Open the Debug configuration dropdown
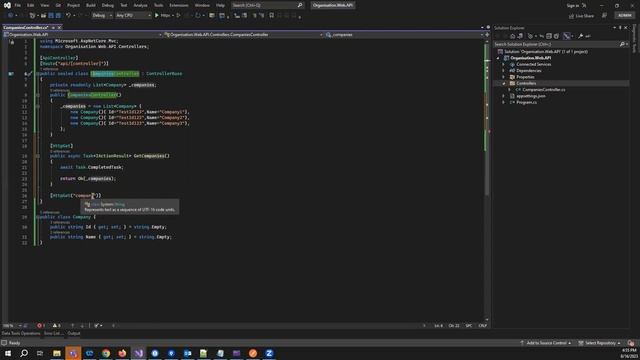Viewport: 640px width, 360px height. [102, 16]
